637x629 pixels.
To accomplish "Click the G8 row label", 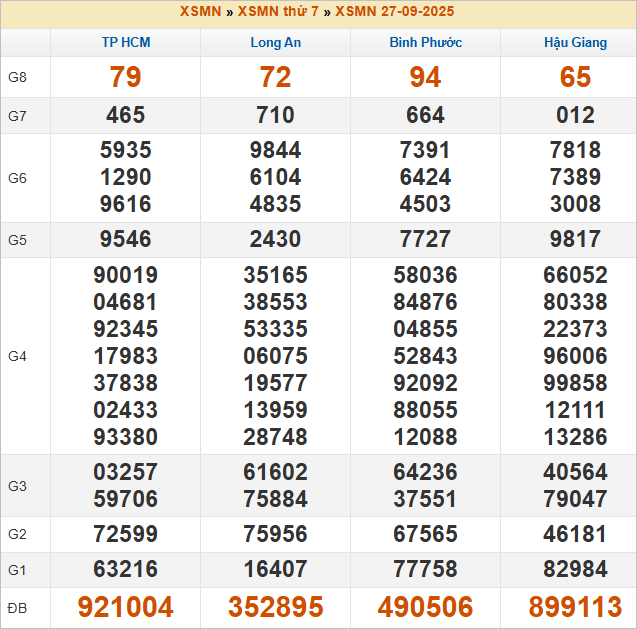I will click(17, 77).
